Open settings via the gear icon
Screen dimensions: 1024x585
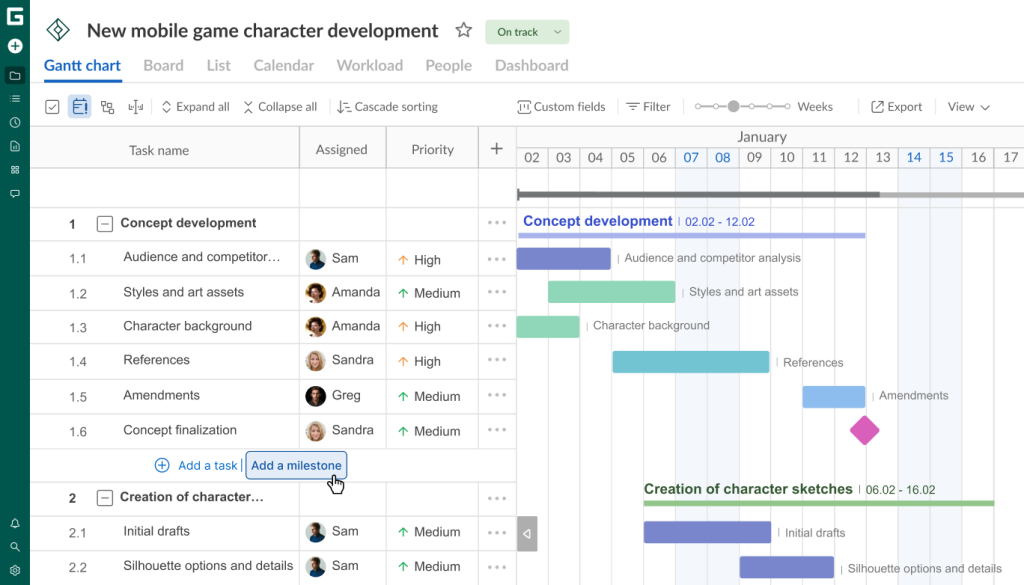pos(14,570)
